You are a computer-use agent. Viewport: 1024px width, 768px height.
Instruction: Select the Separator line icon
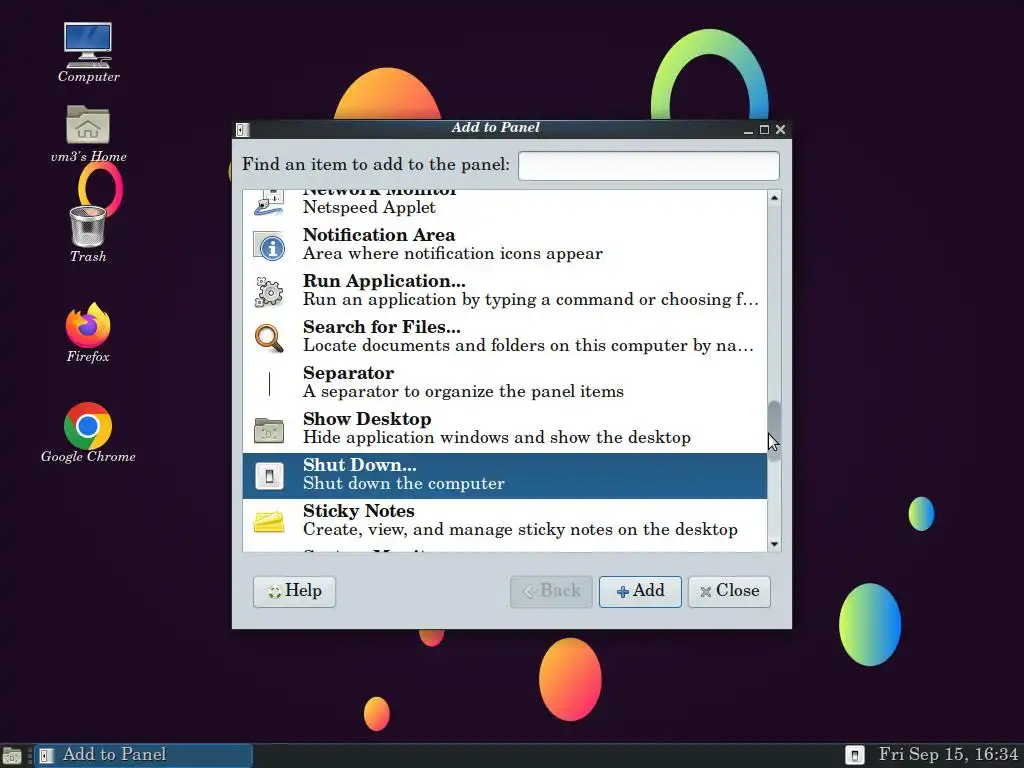point(269,383)
